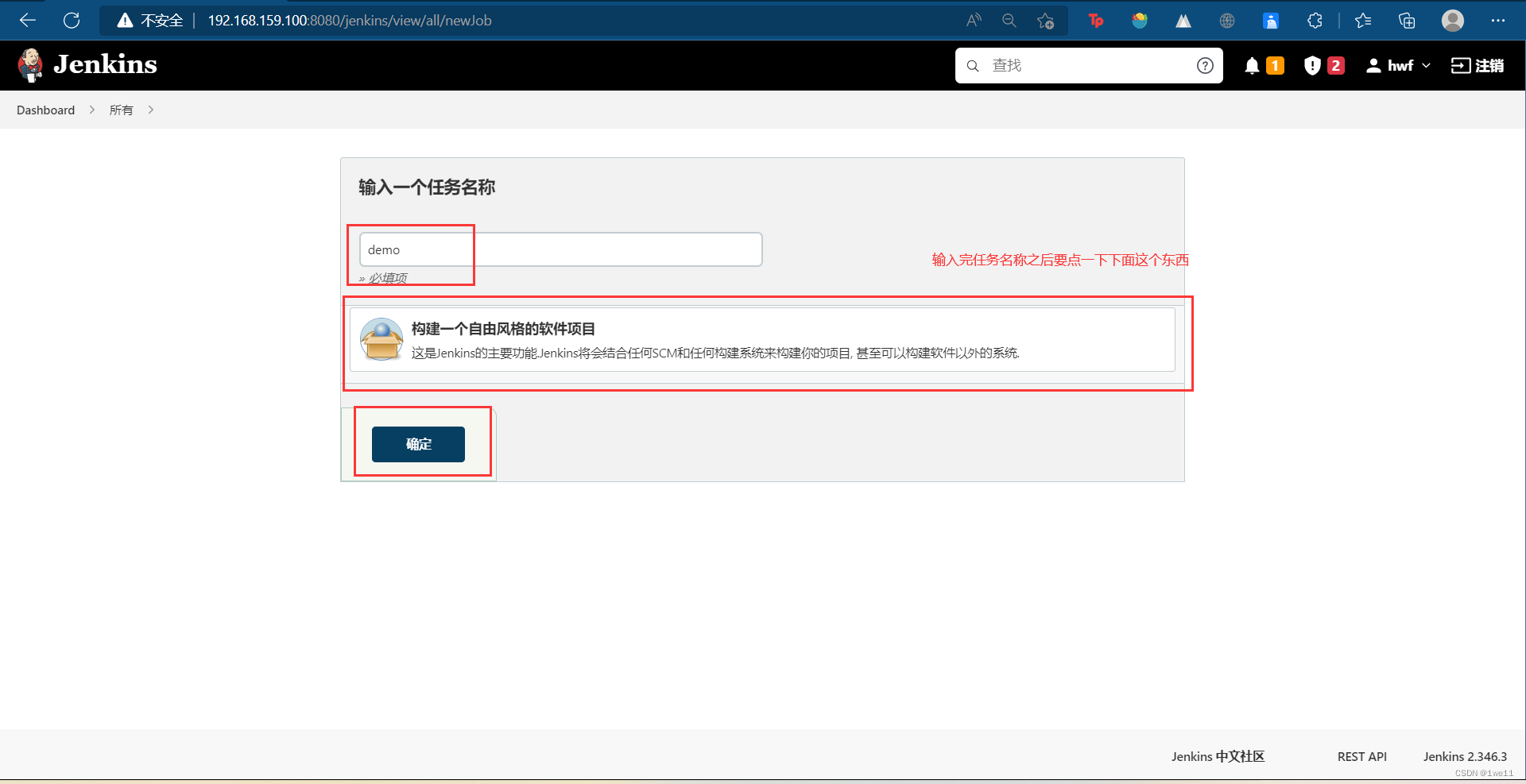Open the Jenkins 中文社区 footer link

pyautogui.click(x=1218, y=756)
